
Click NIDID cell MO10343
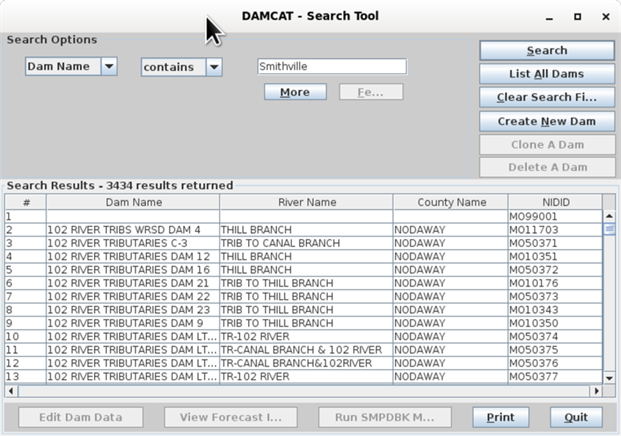point(555,310)
